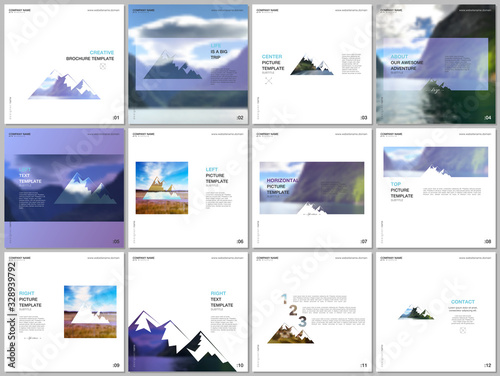This screenshot has height=376, width=500.
Task: Click the website address on page 01
Action: (103, 10)
